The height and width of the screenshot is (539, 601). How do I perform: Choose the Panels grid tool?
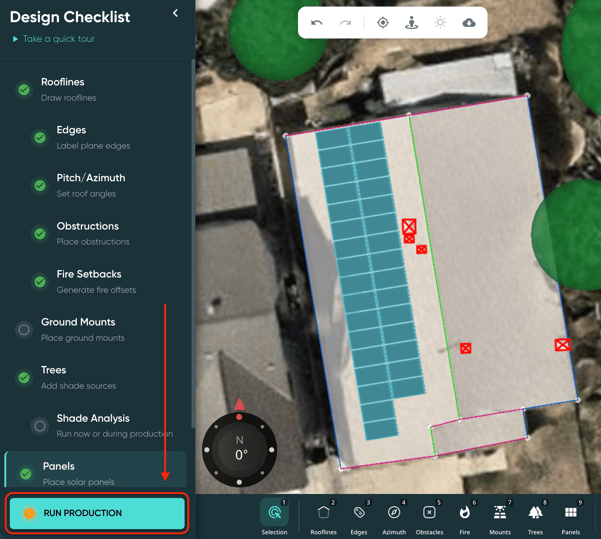[570, 515]
